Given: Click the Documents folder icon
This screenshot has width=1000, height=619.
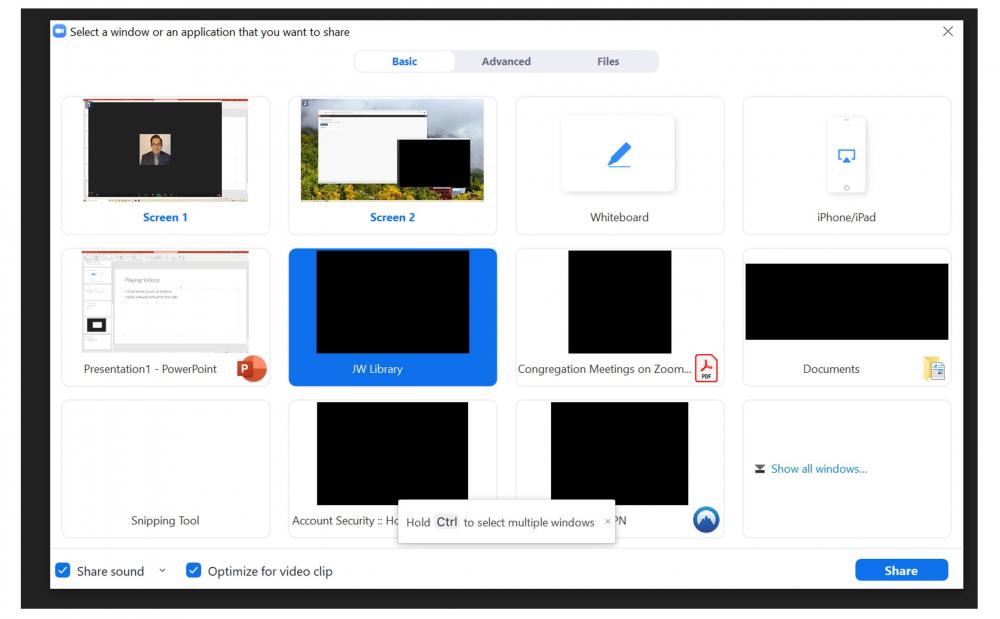Looking at the screenshot, I should coord(934,369).
